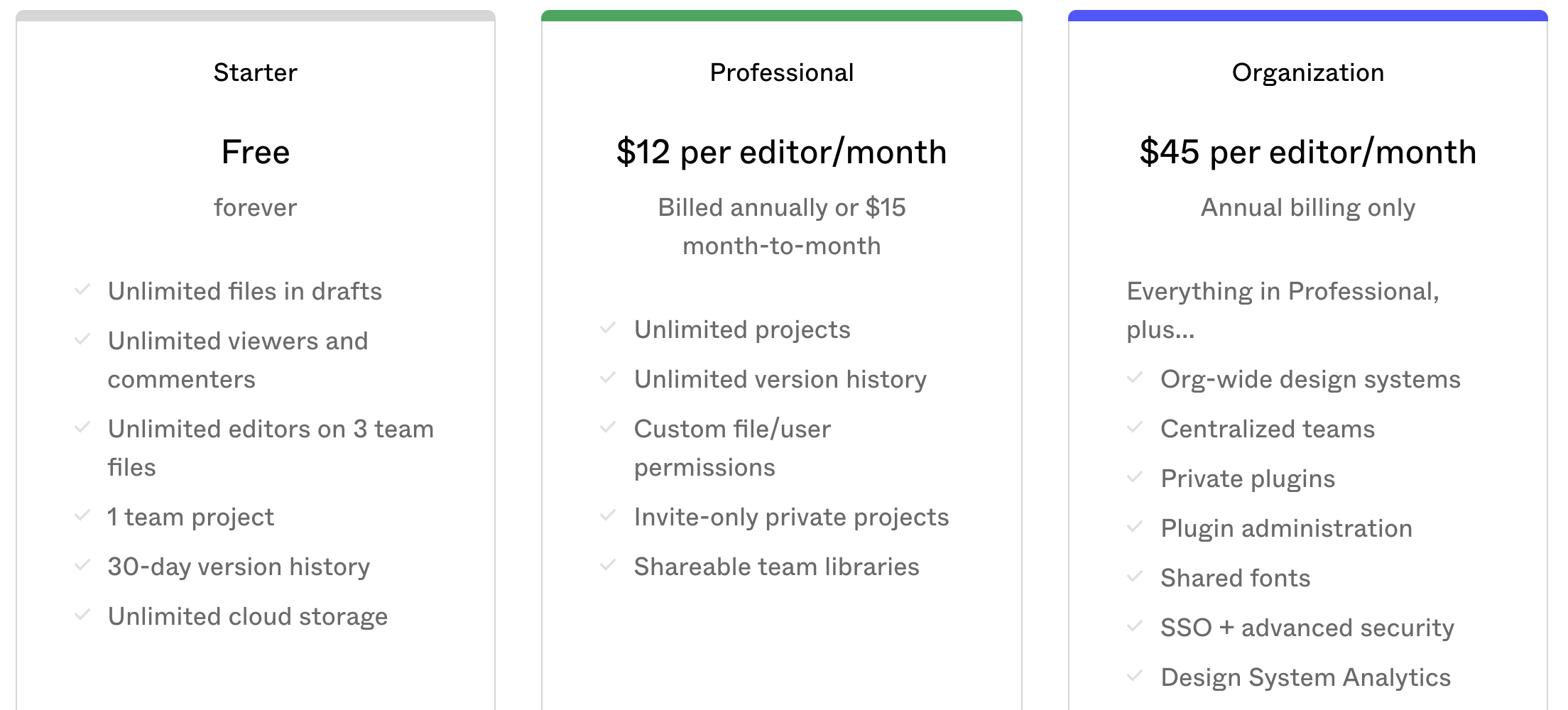Screen dimensions: 1568x710
Task: Click checkmark next to Unlimited cloud storage
Action: point(82,615)
